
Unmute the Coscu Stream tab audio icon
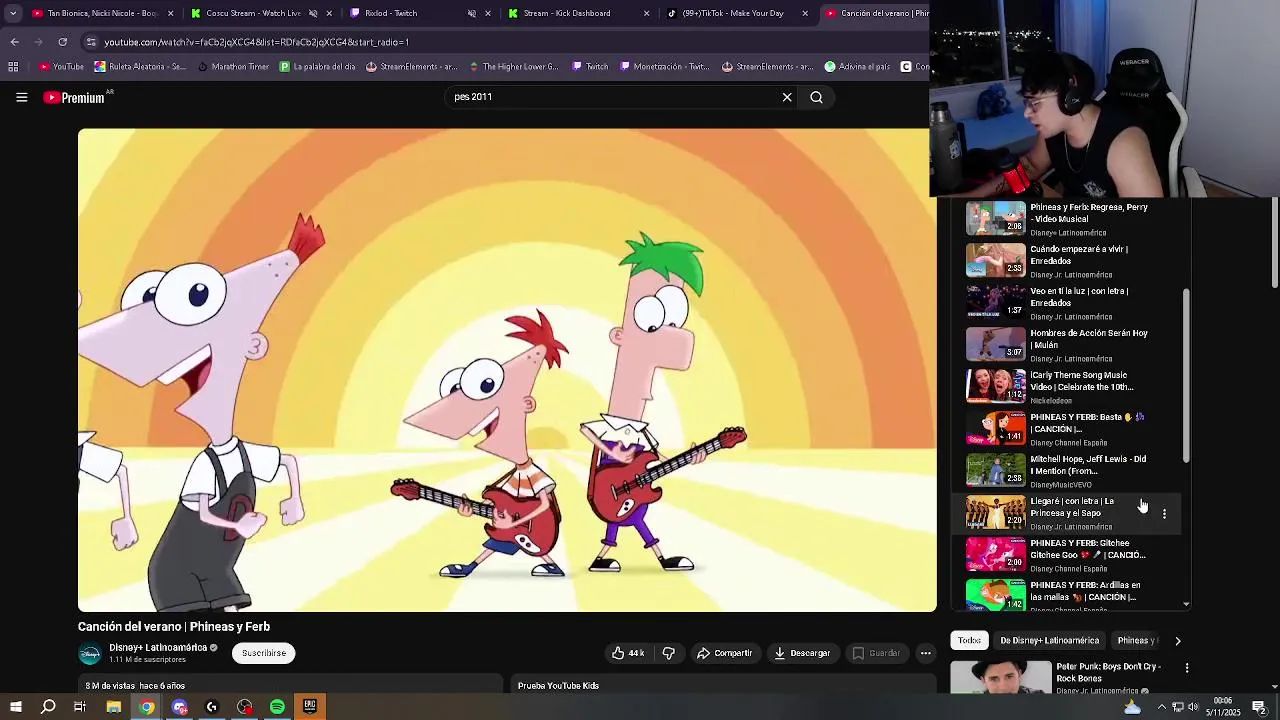[x=313, y=13]
